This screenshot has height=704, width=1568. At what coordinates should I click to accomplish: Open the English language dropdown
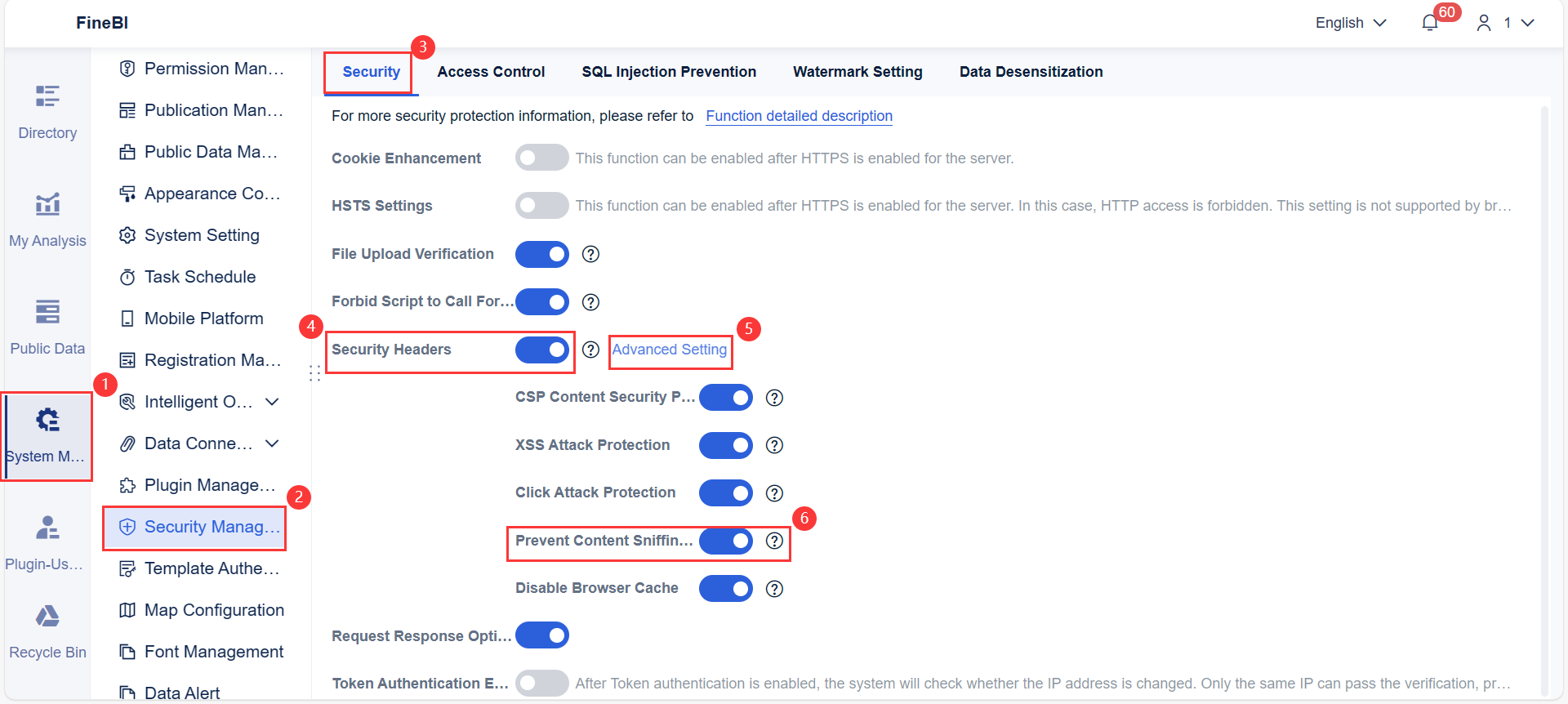1350,22
